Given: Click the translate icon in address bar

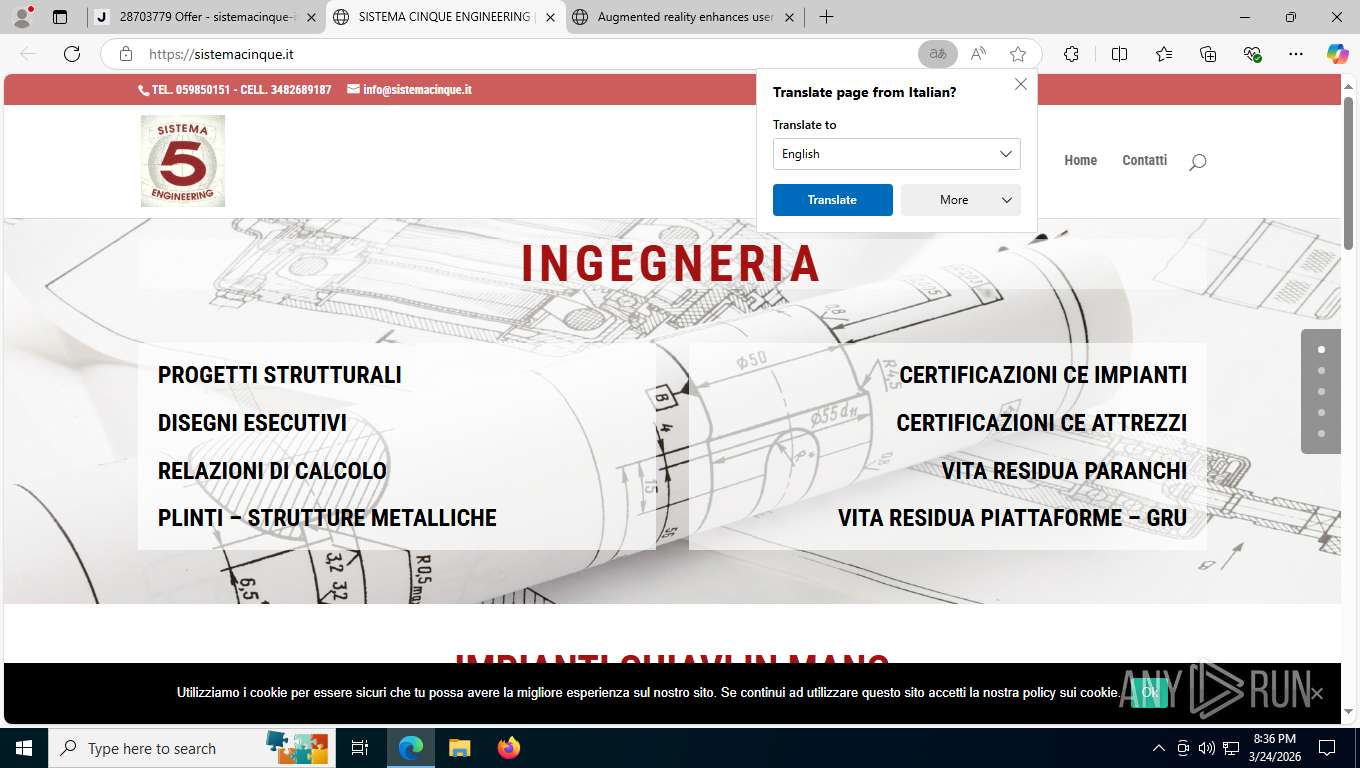Looking at the screenshot, I should point(938,54).
